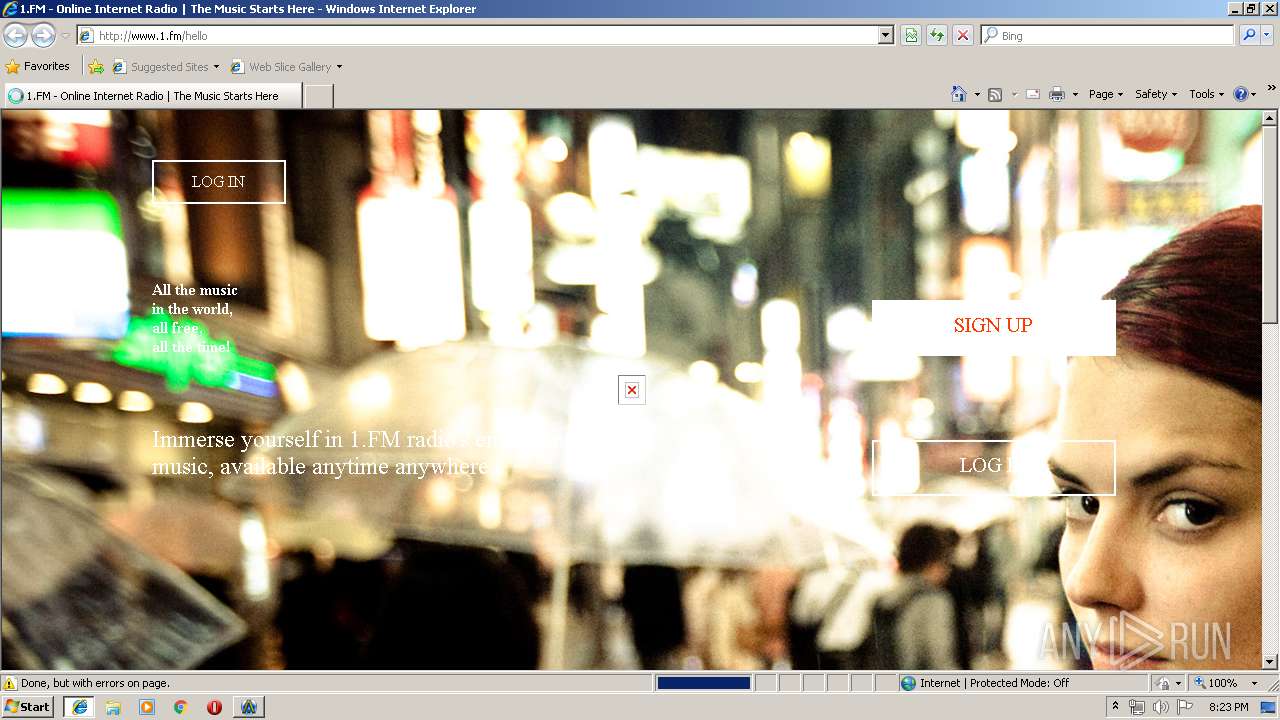Expand the command bar overflow chevron
Viewport: 1280px width, 720px height.
coord(1272,88)
